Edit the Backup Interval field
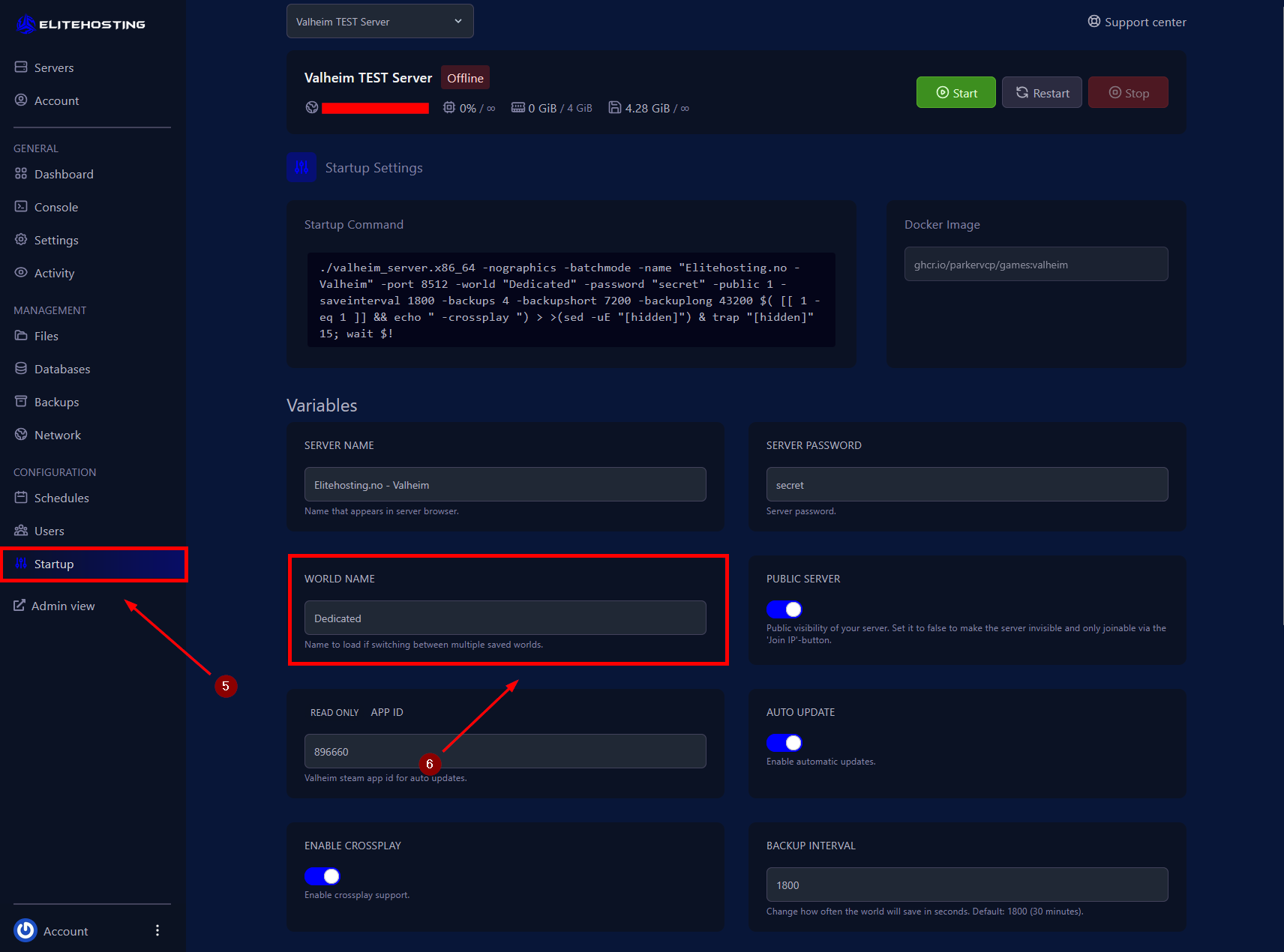The height and width of the screenshot is (952, 1284). coord(967,885)
